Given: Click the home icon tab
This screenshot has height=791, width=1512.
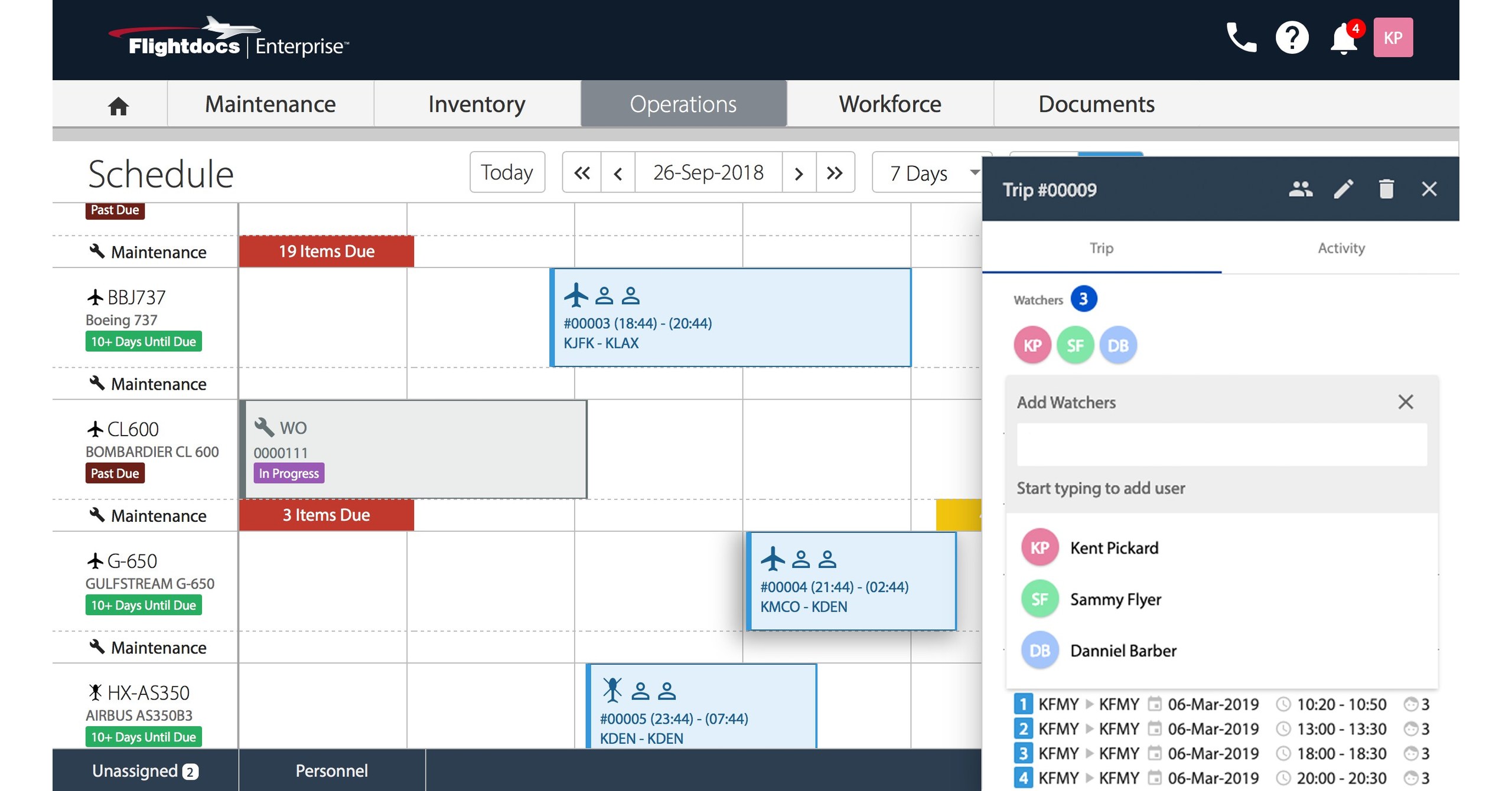Looking at the screenshot, I should click(118, 105).
